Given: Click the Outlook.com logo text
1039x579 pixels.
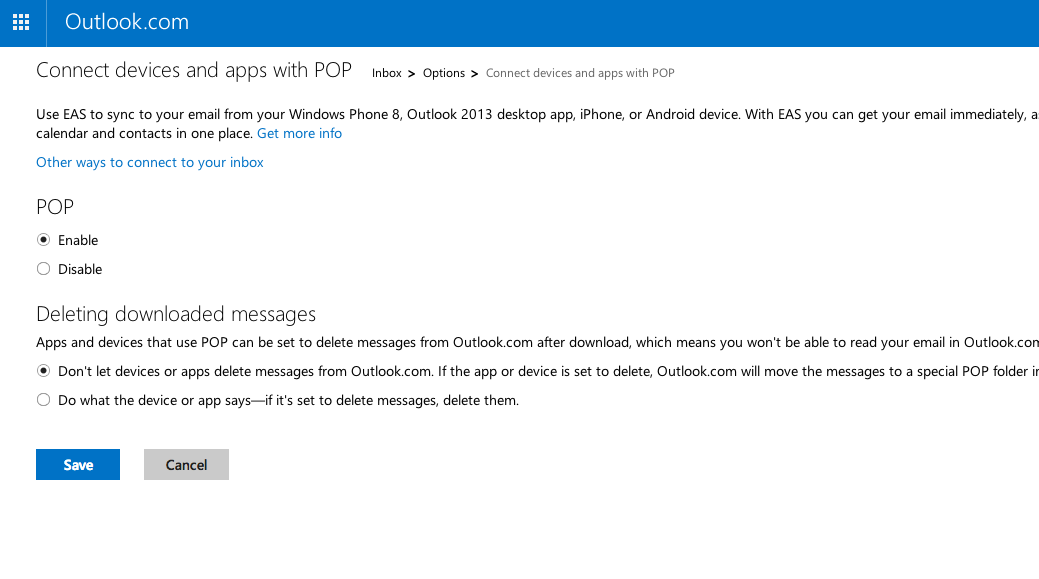Looking at the screenshot, I should [127, 22].
